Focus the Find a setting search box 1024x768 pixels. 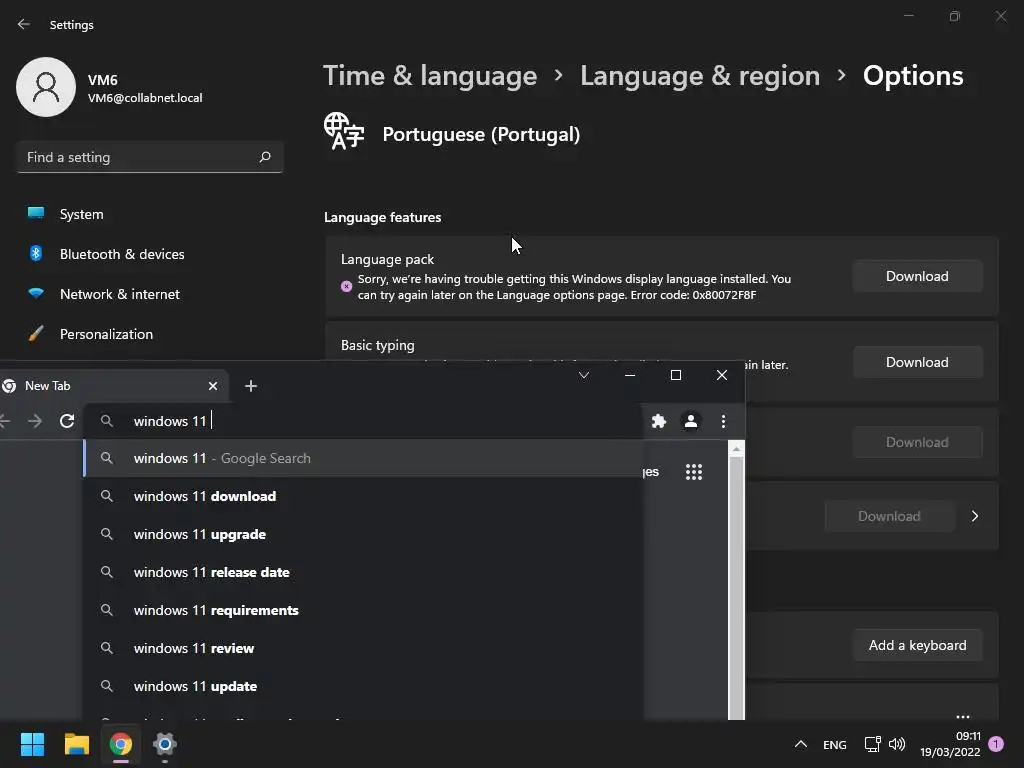pos(150,157)
